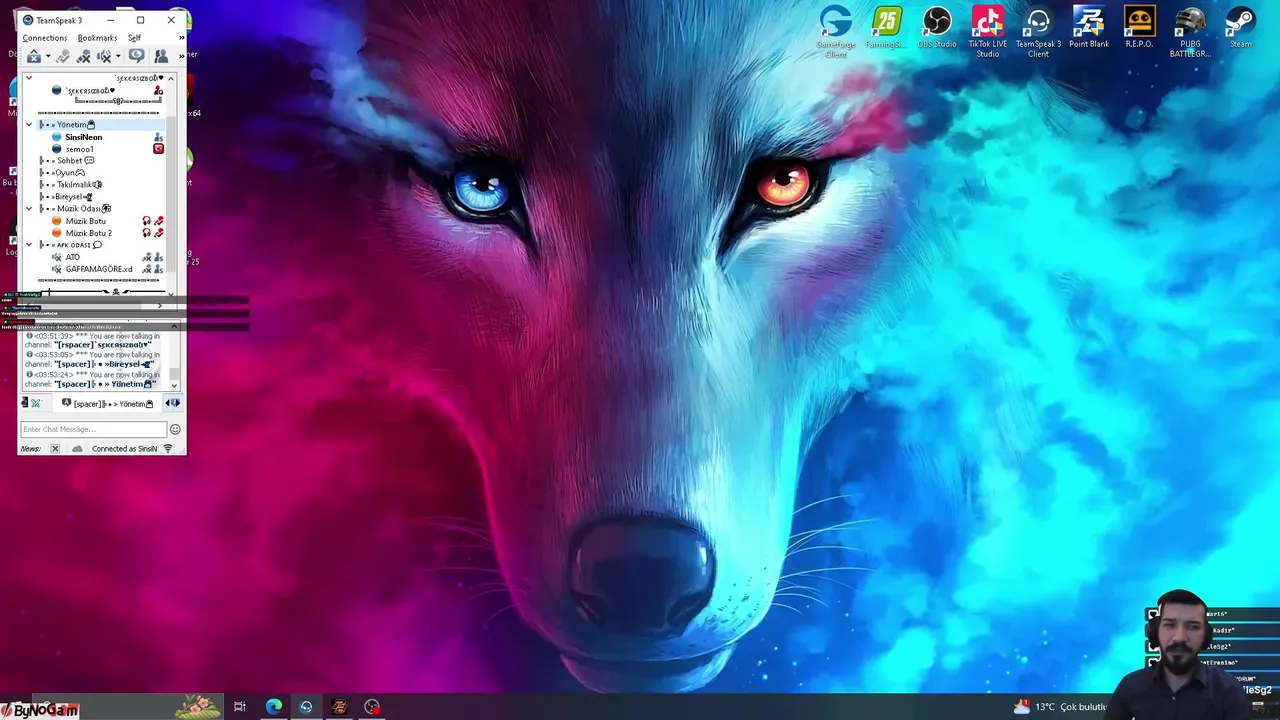Select user SinsiNeon in the channel tree
This screenshot has height=720, width=1280.
point(83,137)
